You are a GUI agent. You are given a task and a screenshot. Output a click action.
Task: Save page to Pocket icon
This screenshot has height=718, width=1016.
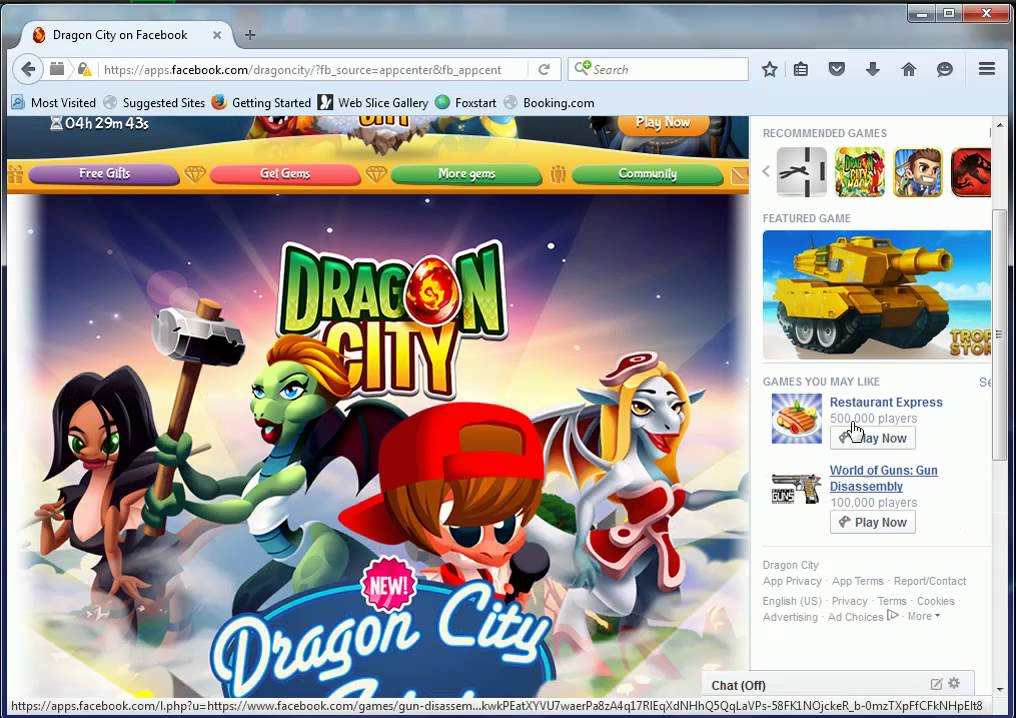click(x=837, y=69)
